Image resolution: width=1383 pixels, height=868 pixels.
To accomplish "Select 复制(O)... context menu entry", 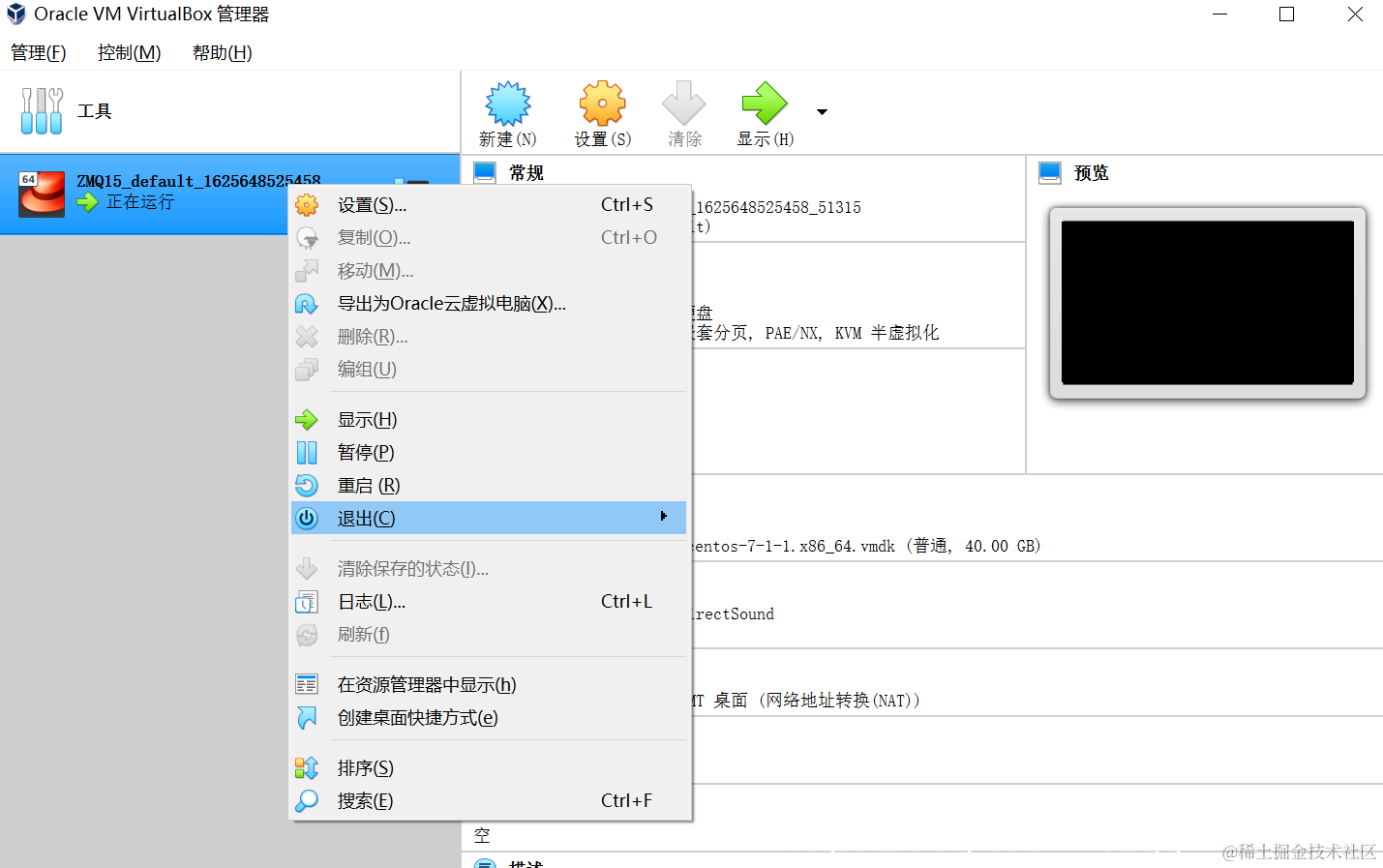I will point(489,238).
